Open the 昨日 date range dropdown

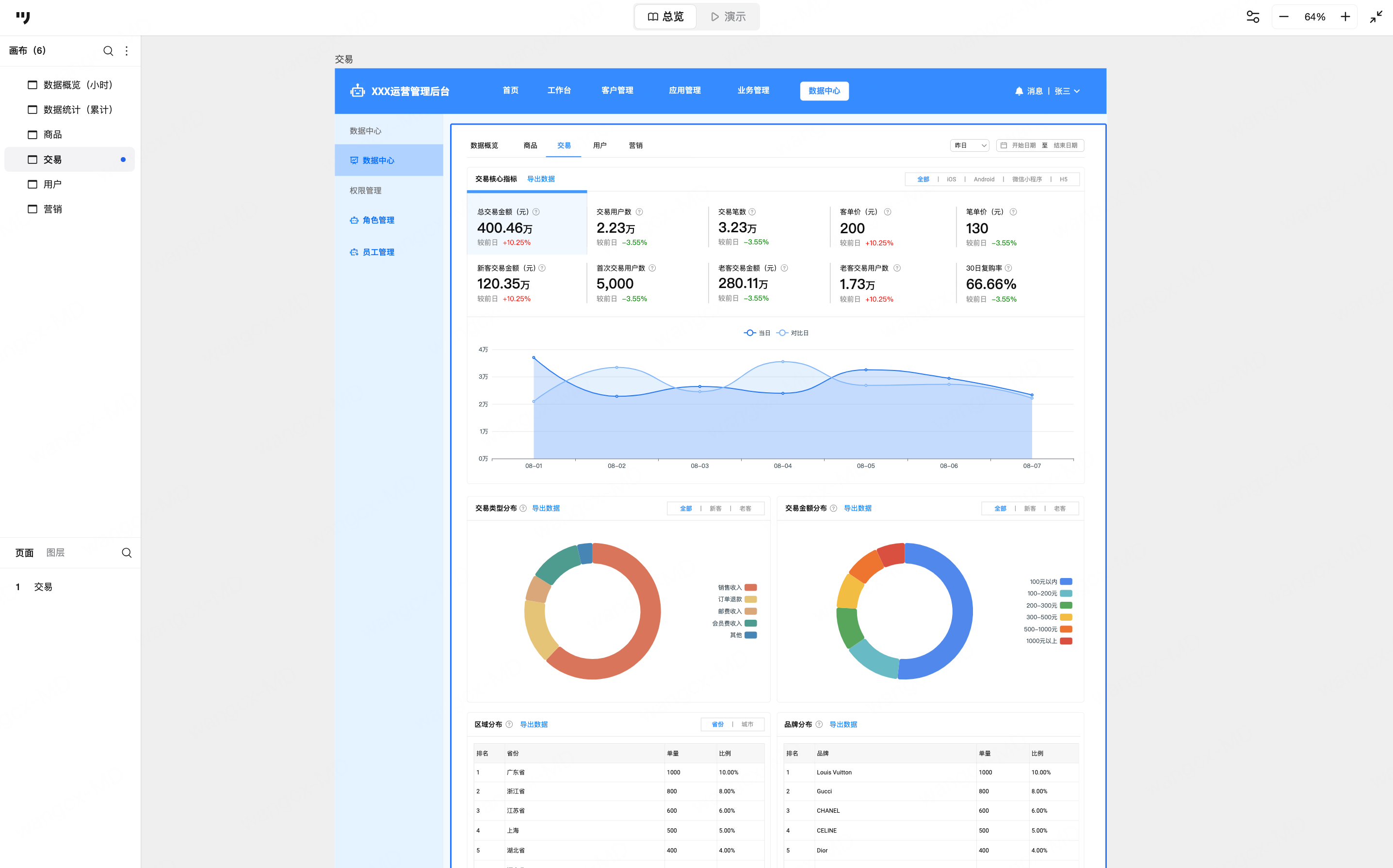point(969,145)
